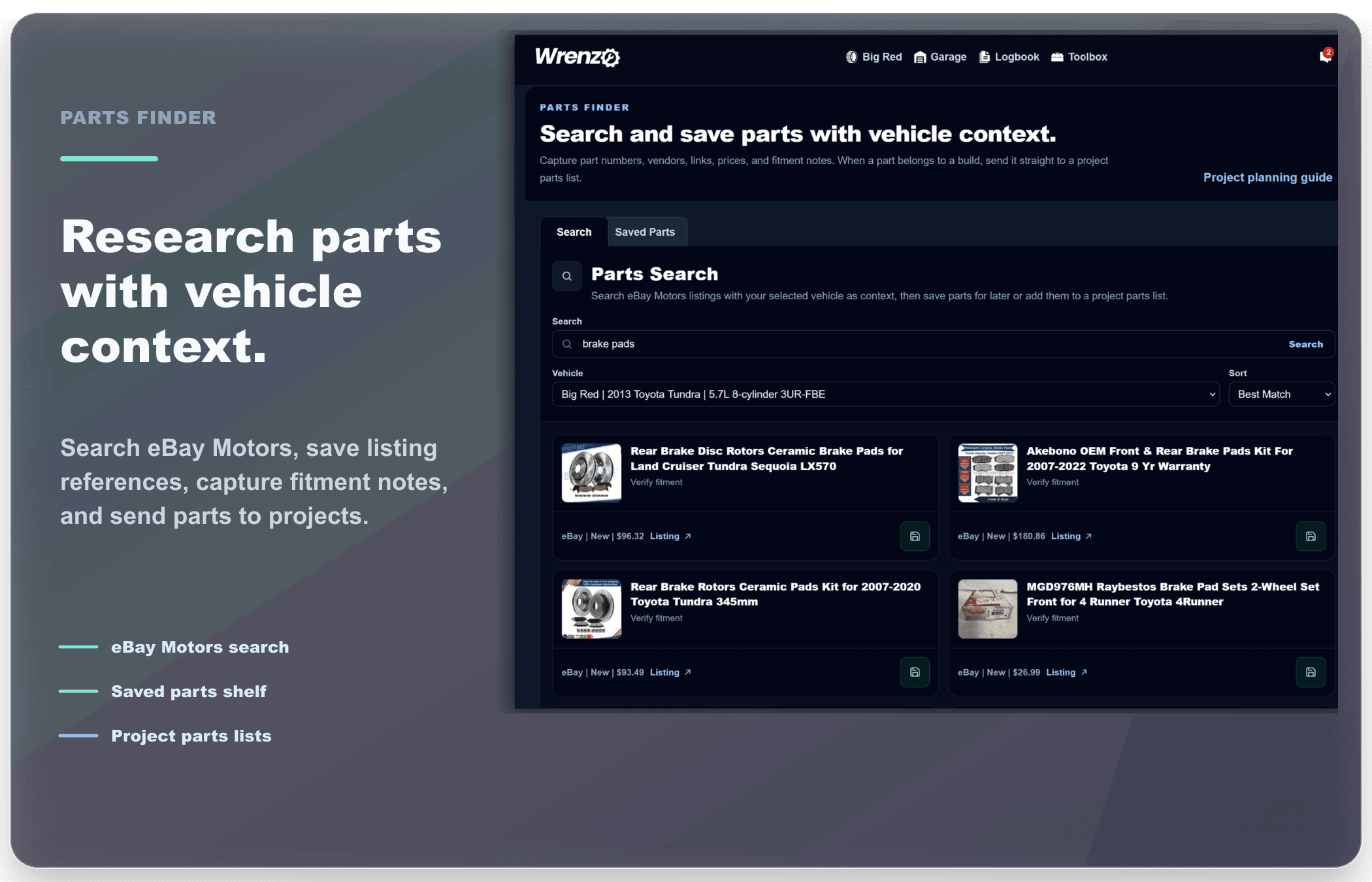
Task: Click the Akebono OEM Front & Rear title
Action: [x=1160, y=459]
